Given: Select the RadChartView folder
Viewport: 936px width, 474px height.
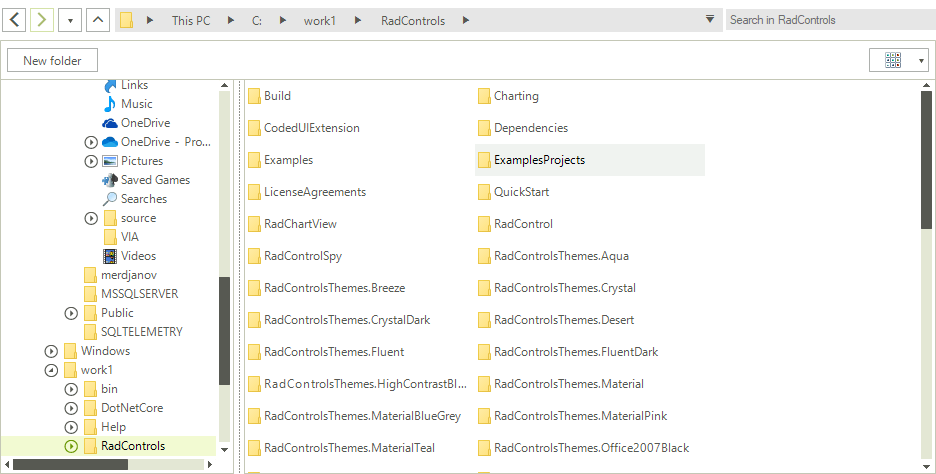Looking at the screenshot, I should (x=292, y=224).
